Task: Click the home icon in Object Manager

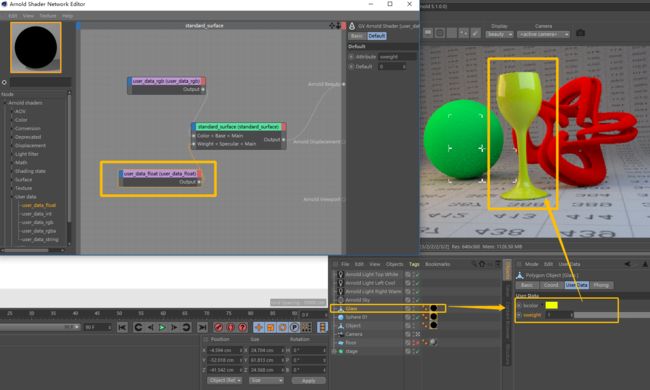Action: click(482, 264)
